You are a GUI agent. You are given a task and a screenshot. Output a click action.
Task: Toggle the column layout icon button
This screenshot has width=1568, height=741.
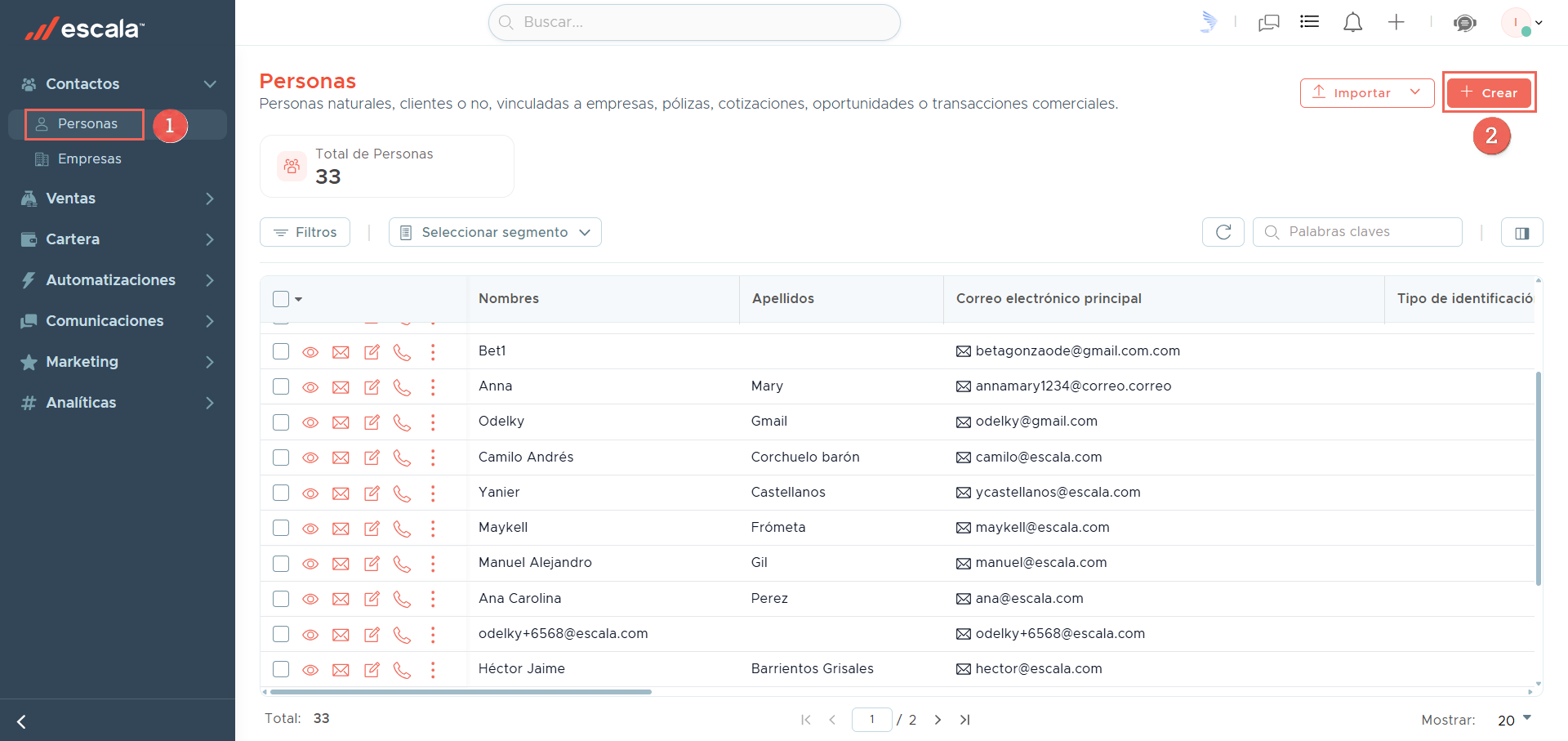pyautogui.click(x=1521, y=232)
